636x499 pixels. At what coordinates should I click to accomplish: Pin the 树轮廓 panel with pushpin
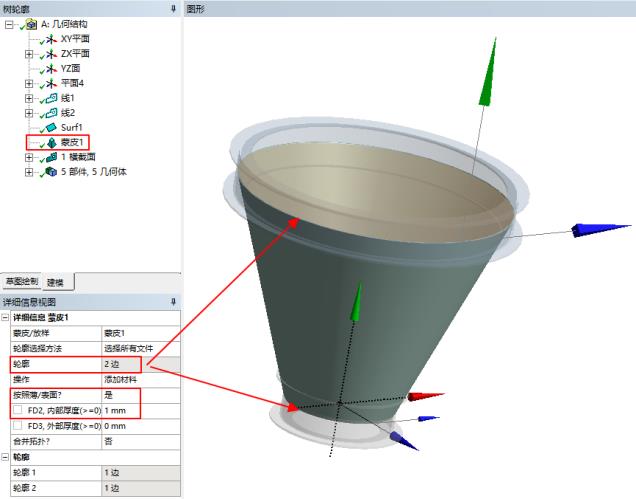(x=173, y=8)
